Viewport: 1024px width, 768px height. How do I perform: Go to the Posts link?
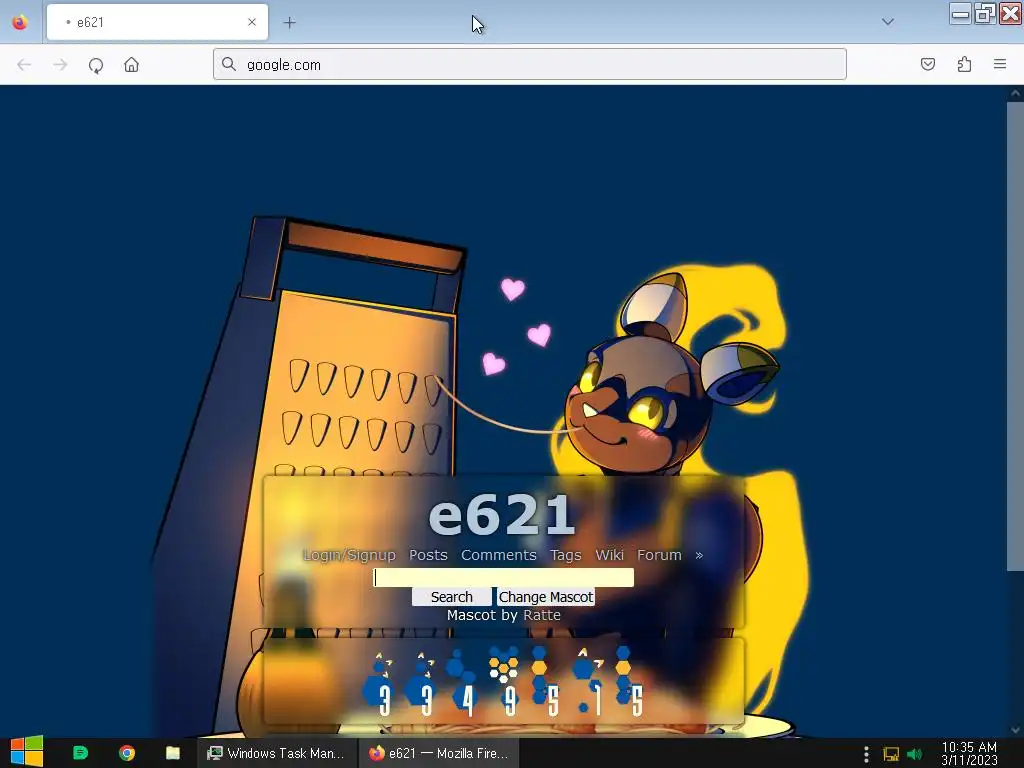(428, 555)
